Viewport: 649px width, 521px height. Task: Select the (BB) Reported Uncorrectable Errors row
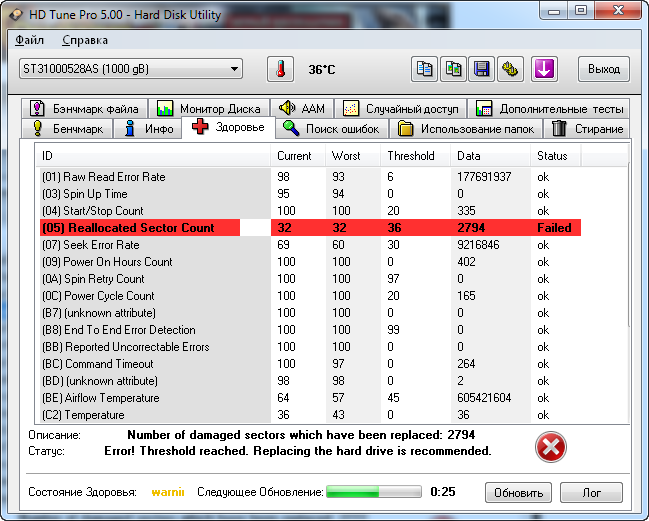310,346
